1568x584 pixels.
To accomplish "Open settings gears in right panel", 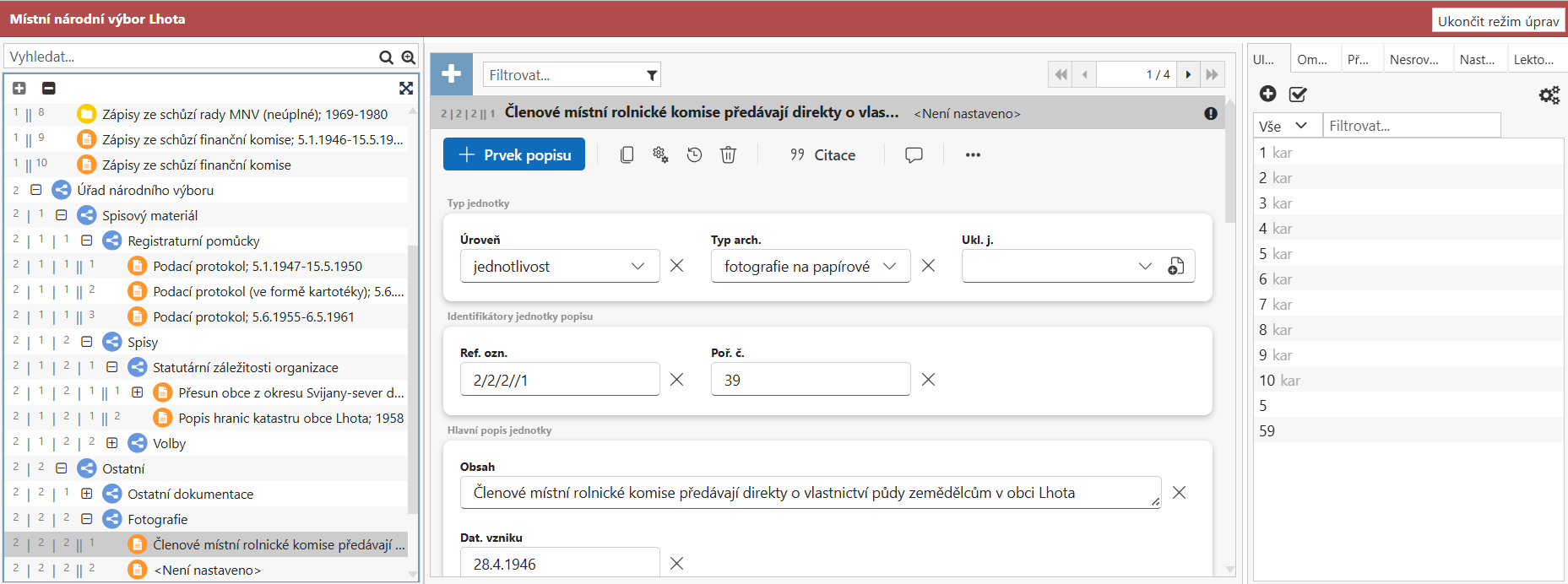I will coord(1549,95).
